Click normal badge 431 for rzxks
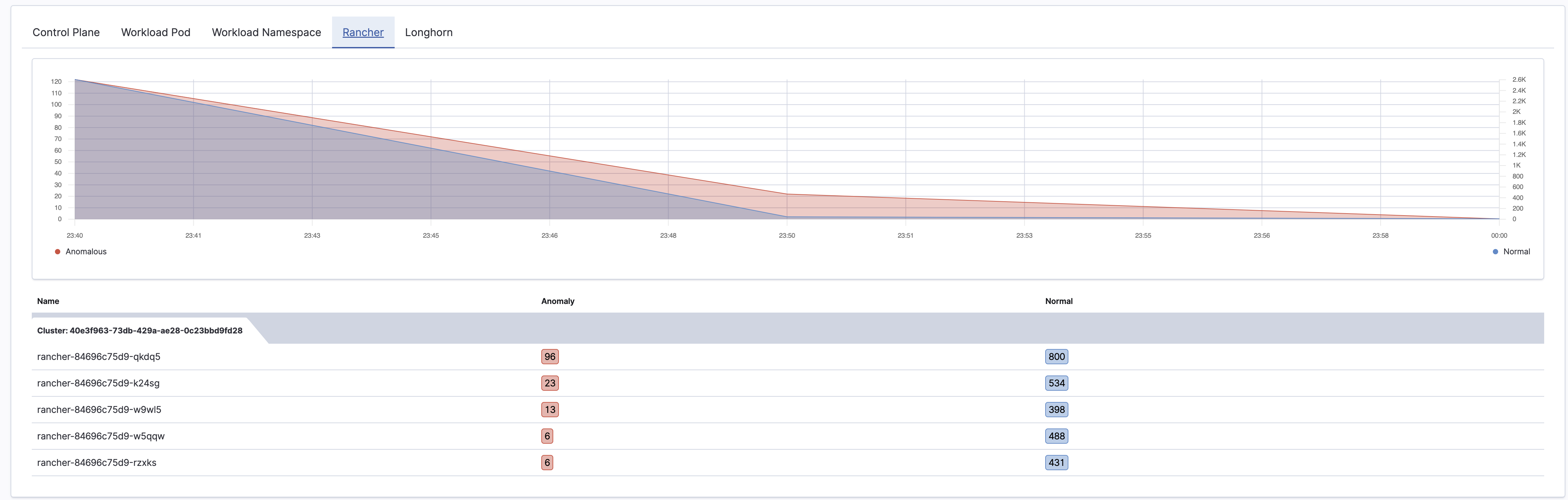The height and width of the screenshot is (500, 1568). click(x=1057, y=463)
